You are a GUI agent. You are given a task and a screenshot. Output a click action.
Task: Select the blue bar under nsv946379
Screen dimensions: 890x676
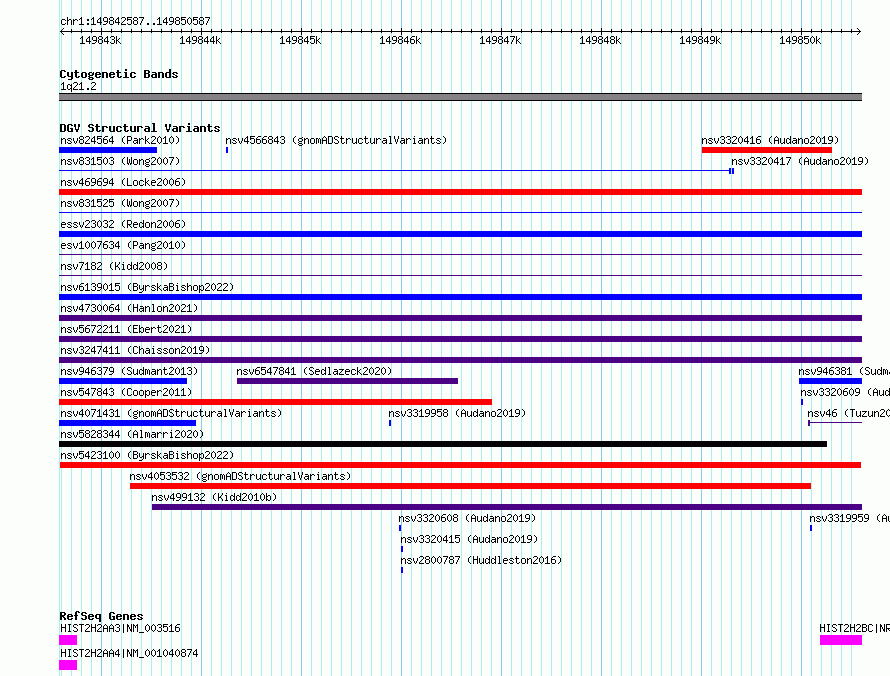[123, 381]
